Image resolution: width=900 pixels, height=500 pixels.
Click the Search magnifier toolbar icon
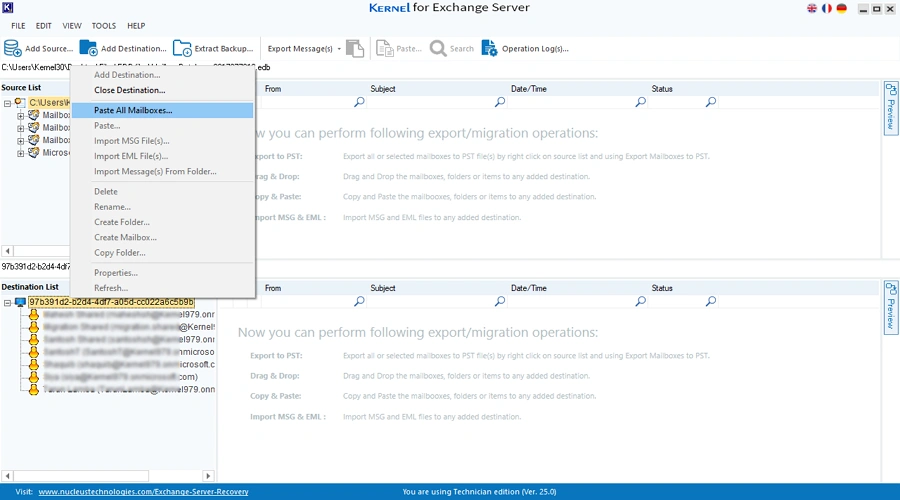tap(438, 48)
